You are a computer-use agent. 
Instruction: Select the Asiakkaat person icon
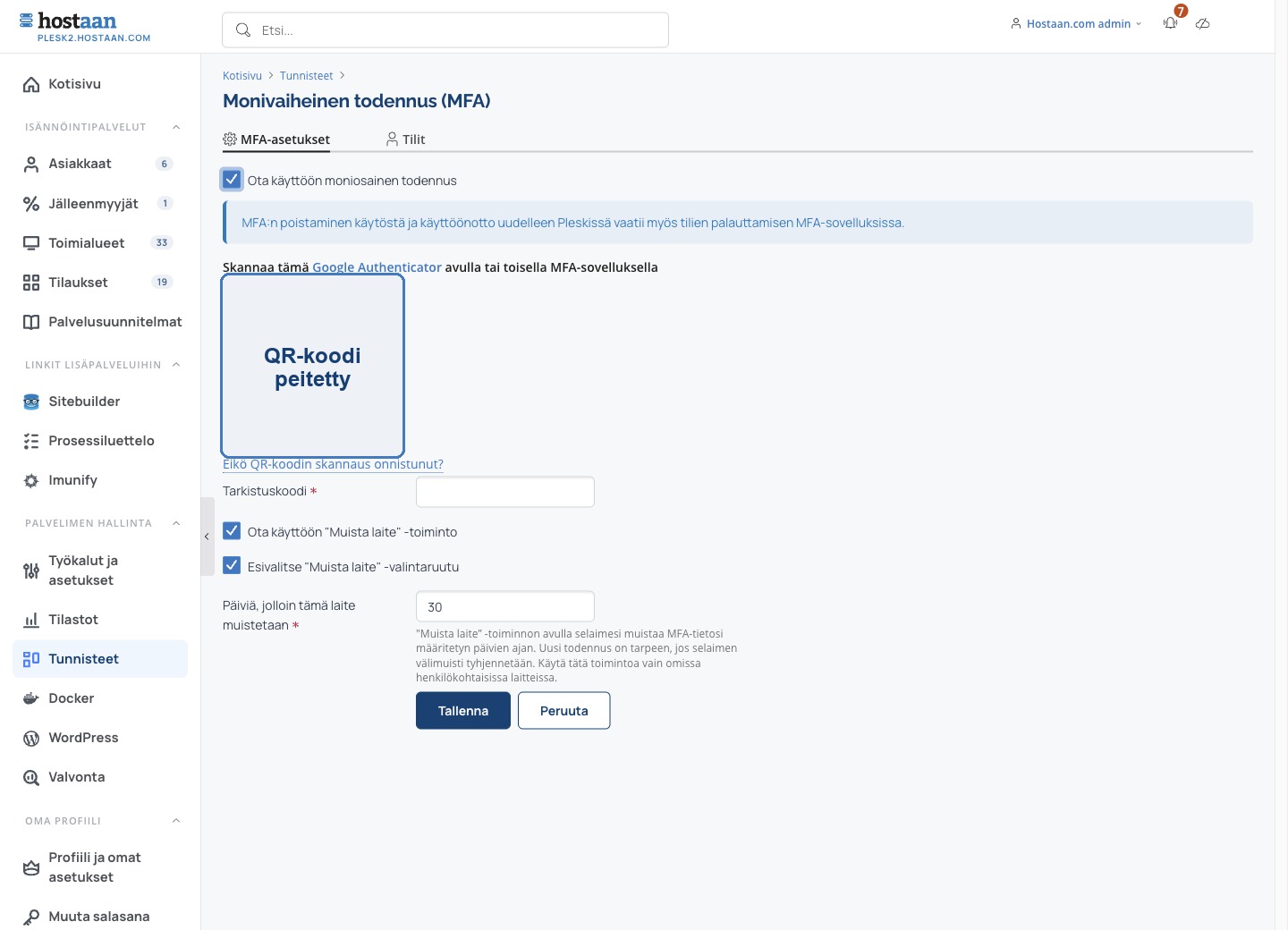click(x=31, y=164)
